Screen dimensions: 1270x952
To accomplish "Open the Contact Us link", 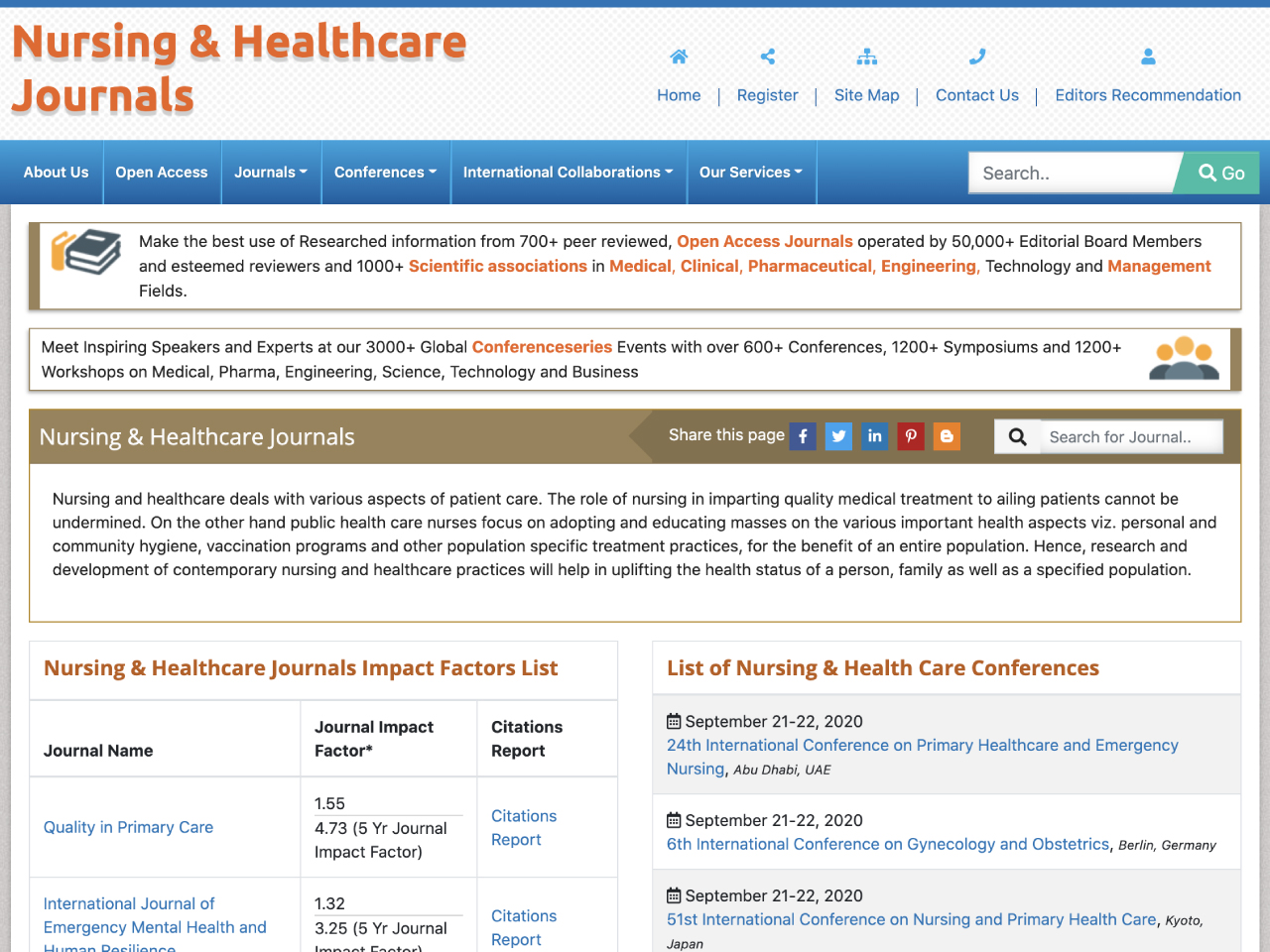I will click(x=977, y=95).
